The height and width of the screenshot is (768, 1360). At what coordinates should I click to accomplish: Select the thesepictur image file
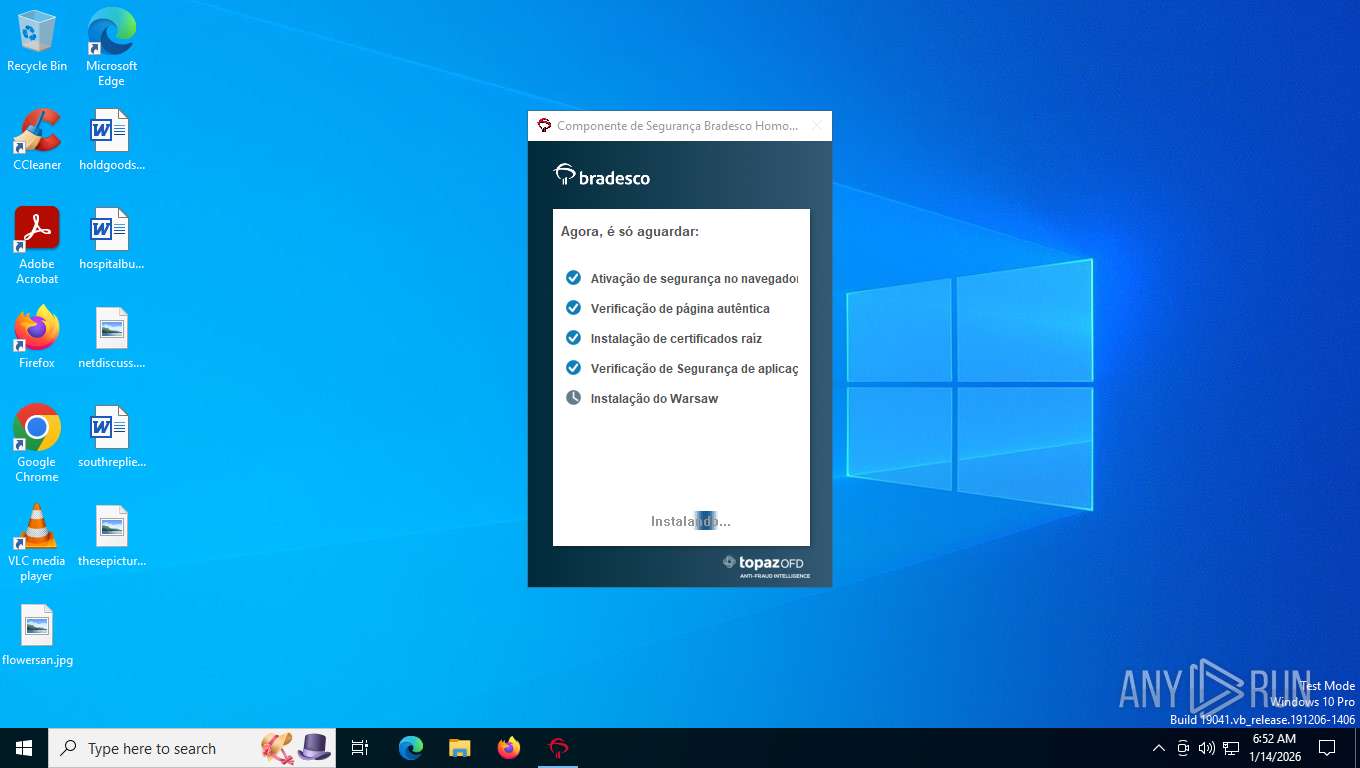pos(111,536)
